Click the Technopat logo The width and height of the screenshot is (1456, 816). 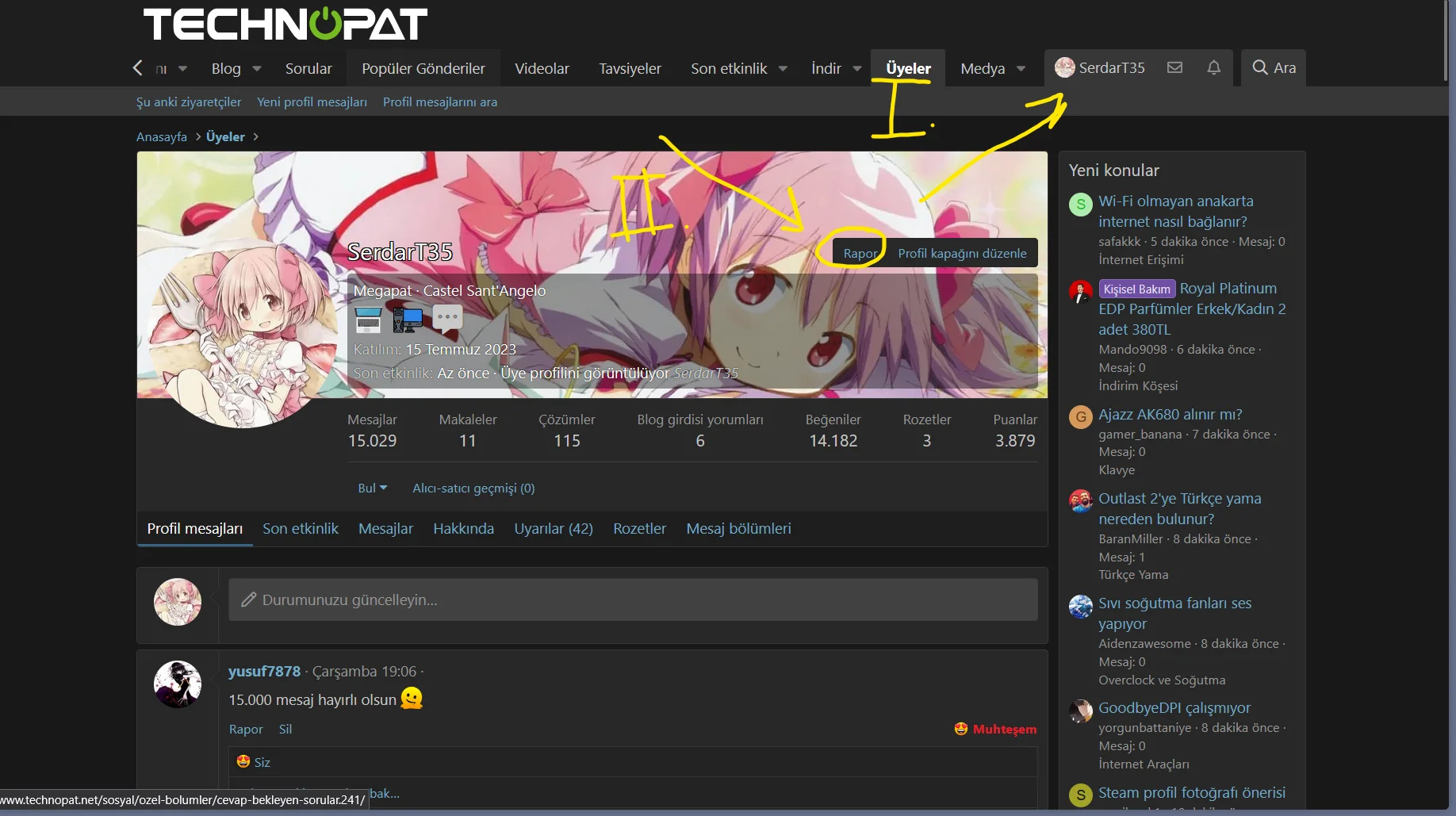(x=285, y=24)
